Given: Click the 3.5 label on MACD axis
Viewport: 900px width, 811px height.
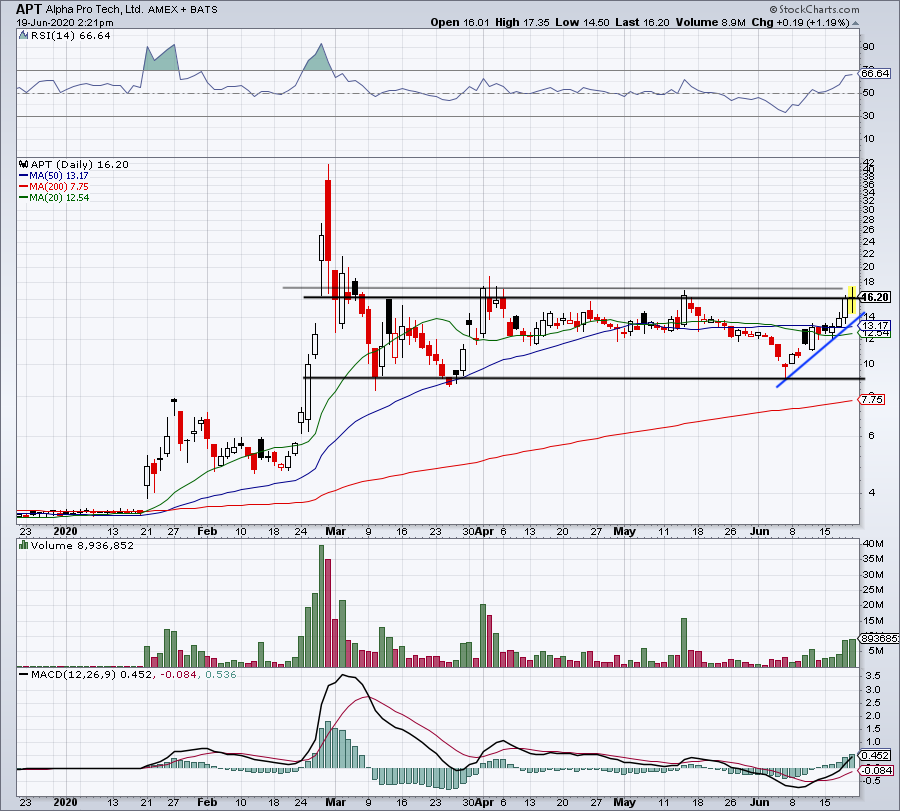Looking at the screenshot, I should tap(872, 676).
